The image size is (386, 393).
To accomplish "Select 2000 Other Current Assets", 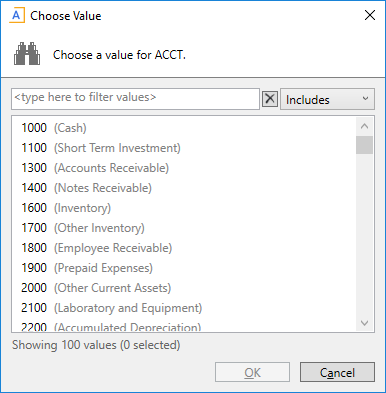I will [x=184, y=288].
